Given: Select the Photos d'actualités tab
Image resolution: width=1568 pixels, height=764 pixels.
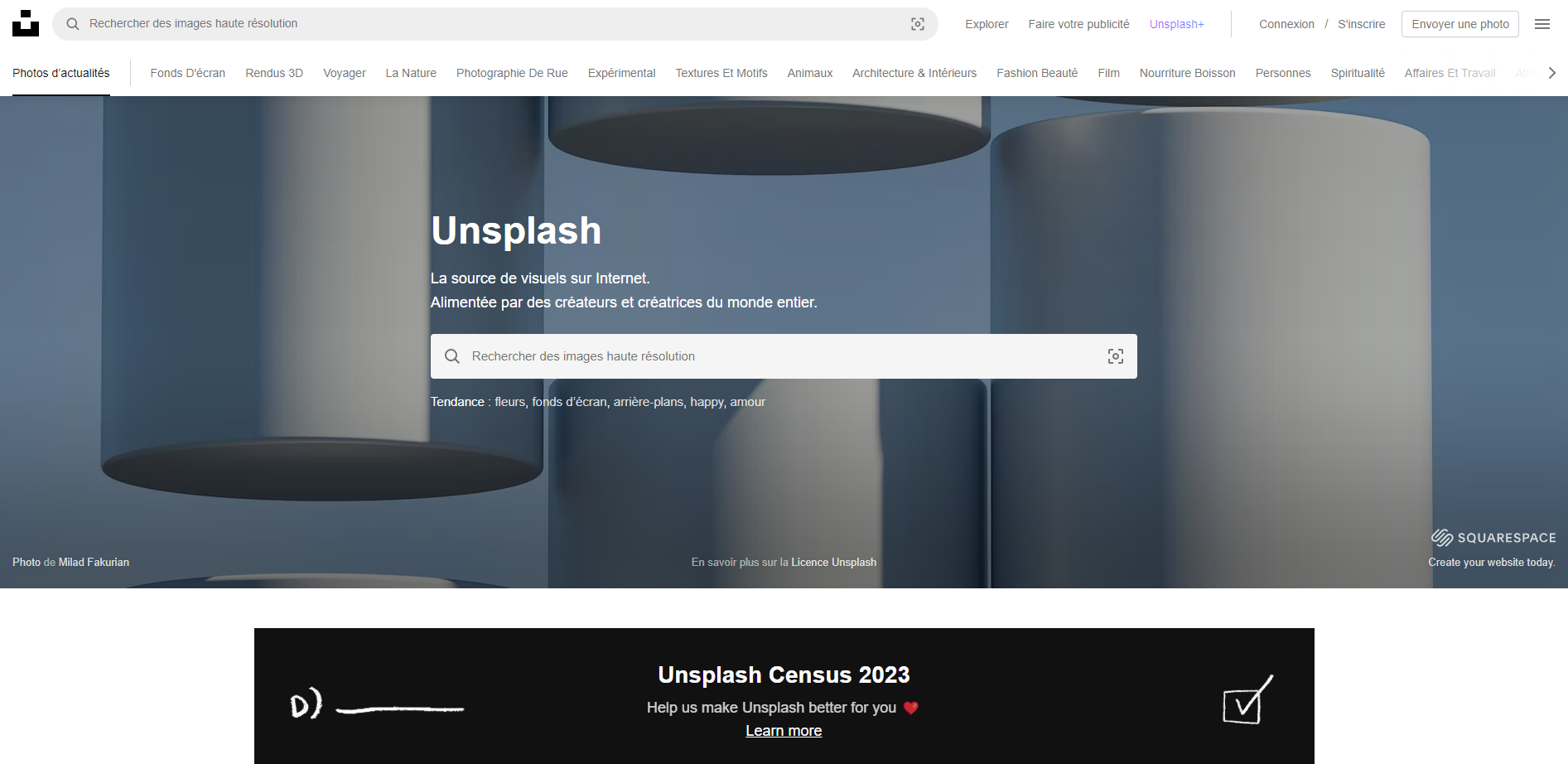Looking at the screenshot, I should [61, 73].
